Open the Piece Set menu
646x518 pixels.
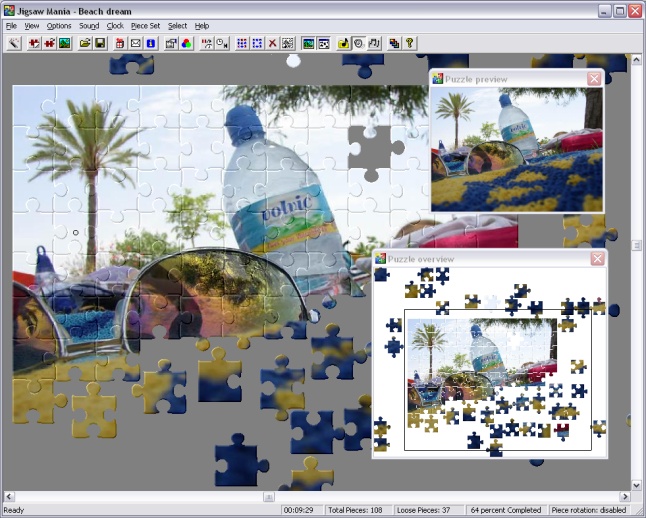[x=145, y=25]
